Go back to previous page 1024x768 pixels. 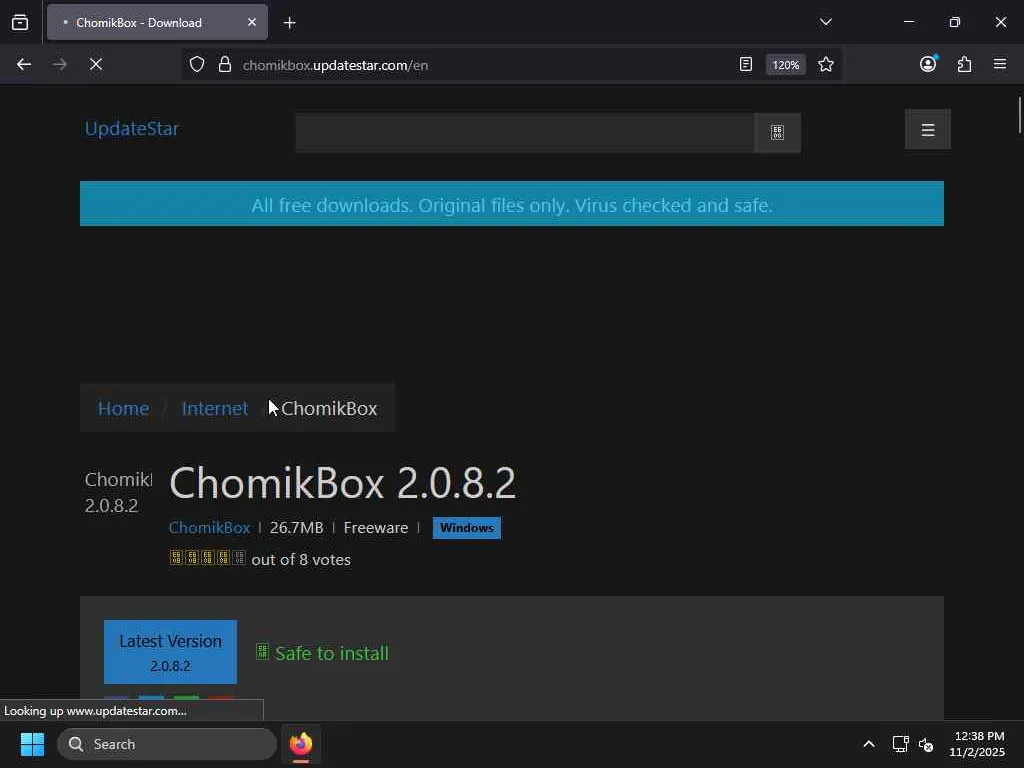(x=24, y=64)
